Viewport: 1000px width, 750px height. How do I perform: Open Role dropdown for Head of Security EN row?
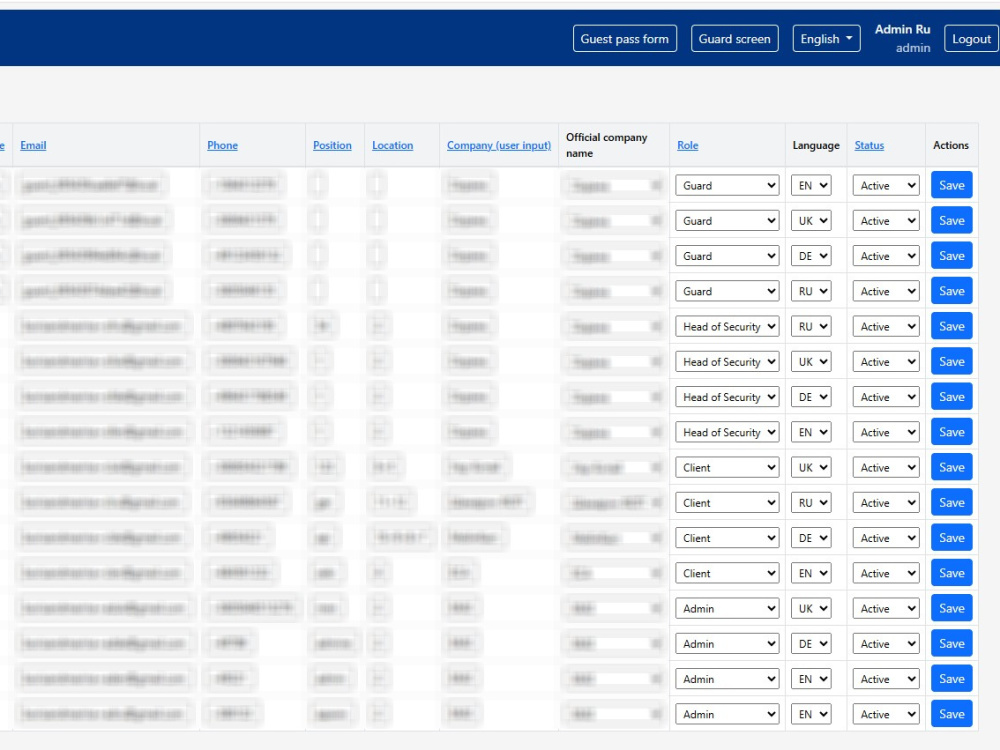point(727,432)
